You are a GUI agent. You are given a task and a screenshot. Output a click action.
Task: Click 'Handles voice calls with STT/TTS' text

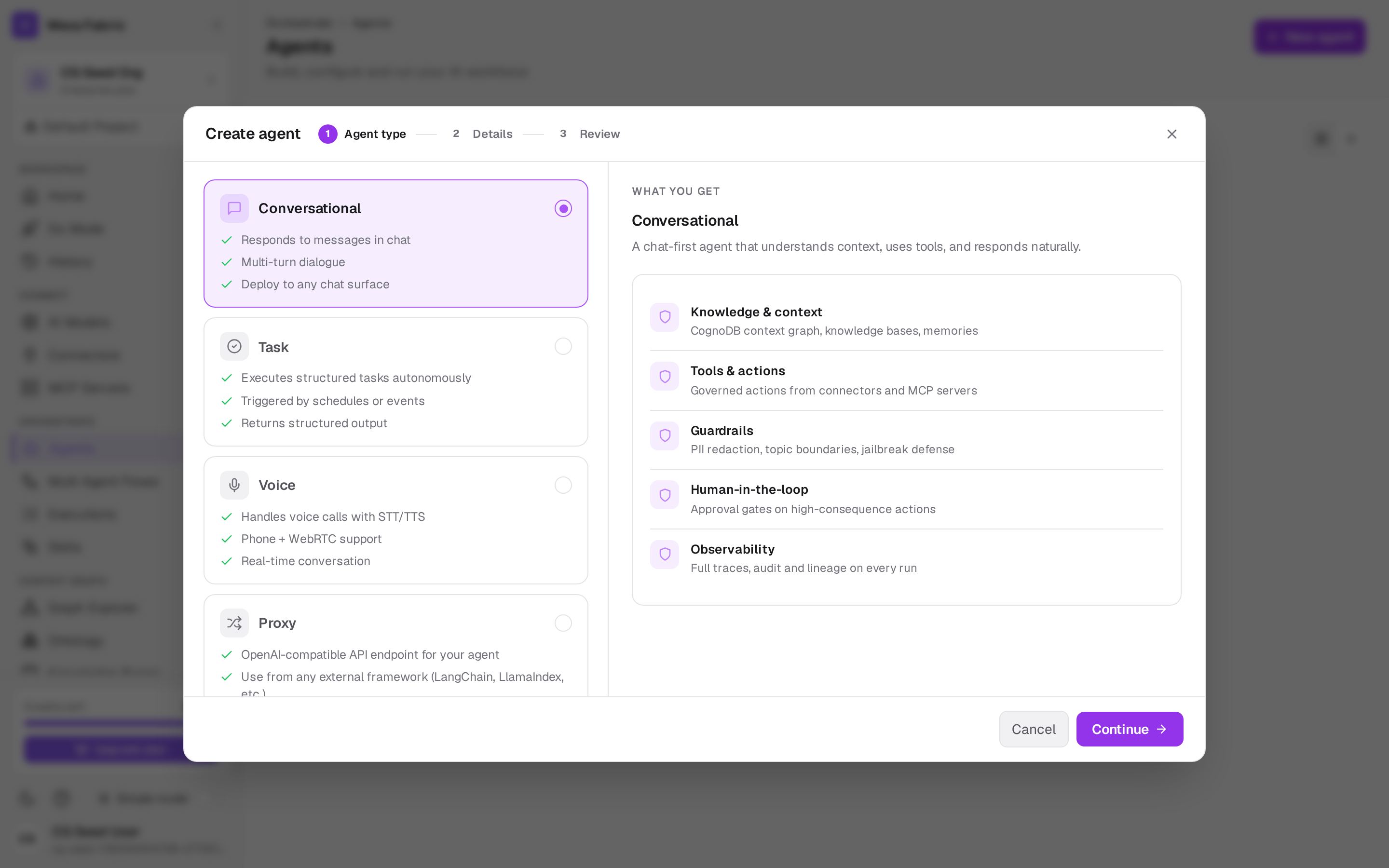click(333, 516)
